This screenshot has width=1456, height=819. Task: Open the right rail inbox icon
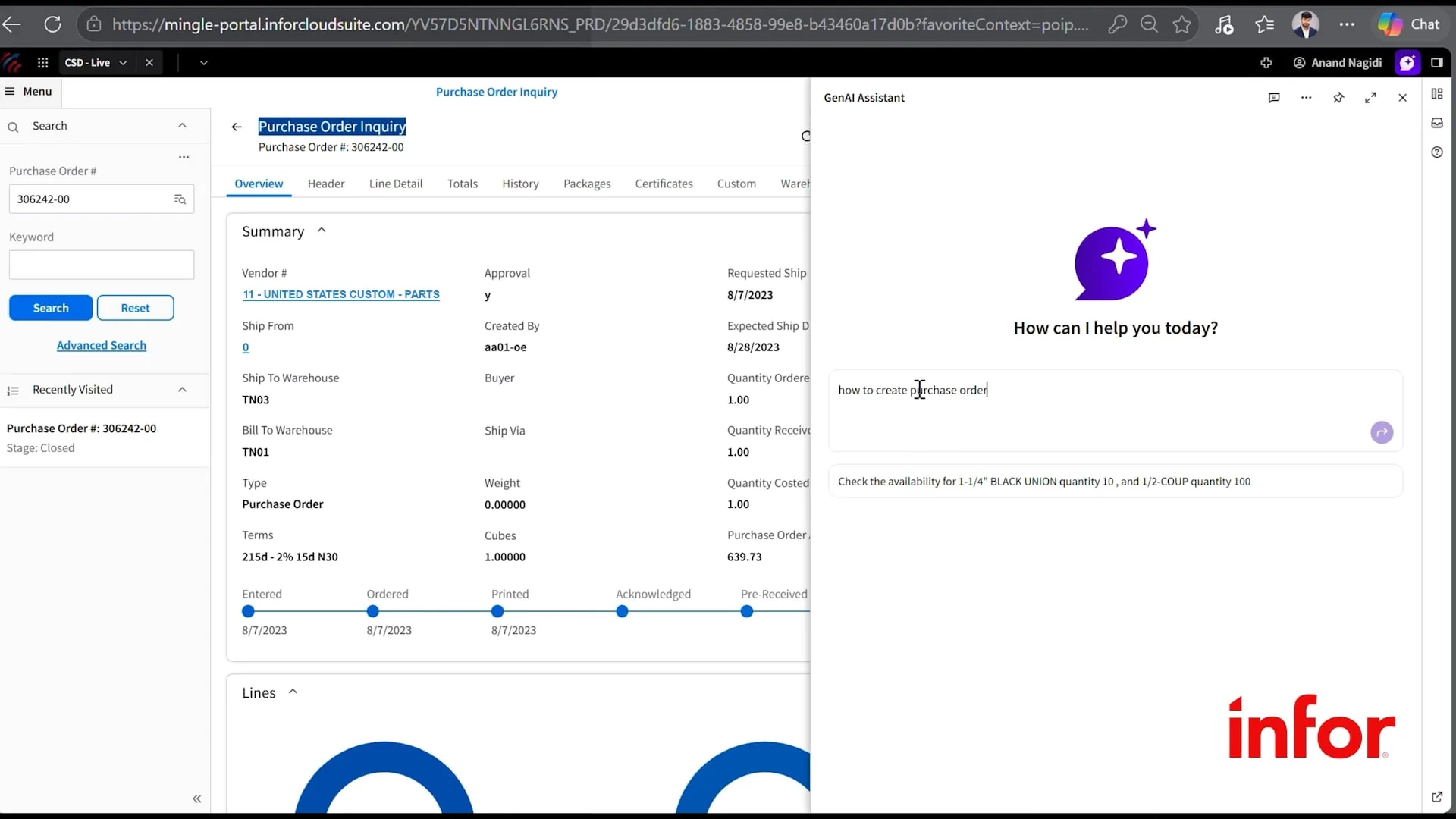[1437, 123]
